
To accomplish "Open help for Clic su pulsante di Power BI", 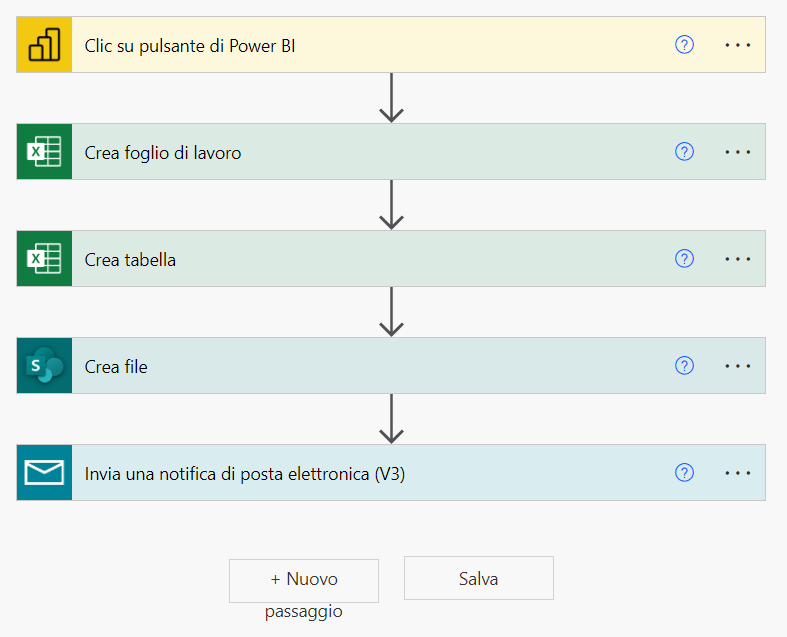I will pyautogui.click(x=684, y=45).
